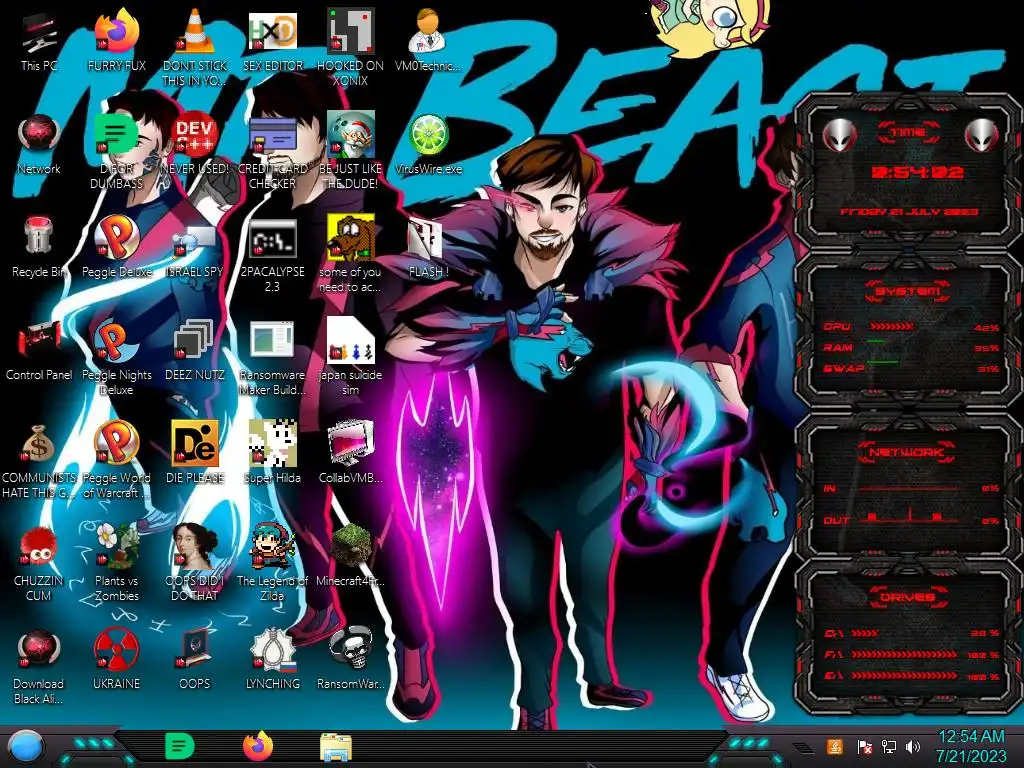The image size is (1024, 768).
Task: Launch the Super Hilda game icon
Action: click(272, 444)
